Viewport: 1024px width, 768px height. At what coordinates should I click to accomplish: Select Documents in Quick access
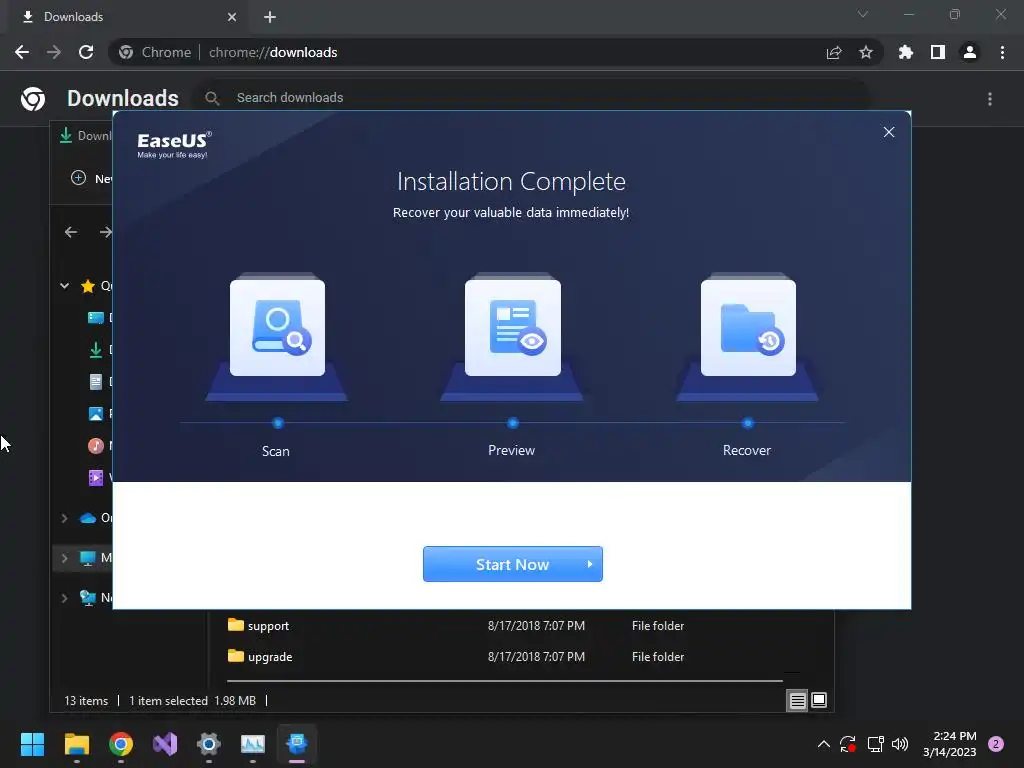pos(97,381)
